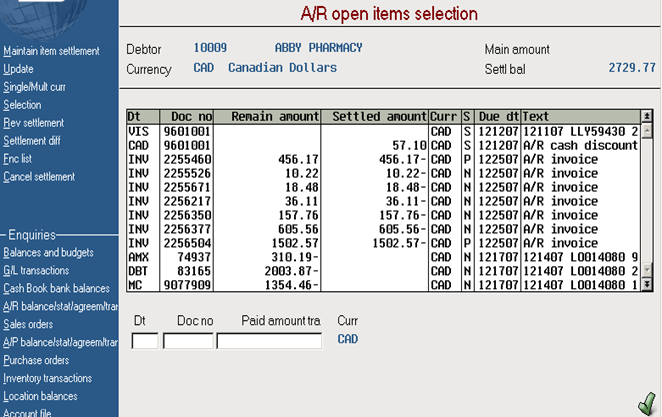The height and width of the screenshot is (417, 662).
Task: Select the DBT 83165 row
Action: [x=383, y=271]
